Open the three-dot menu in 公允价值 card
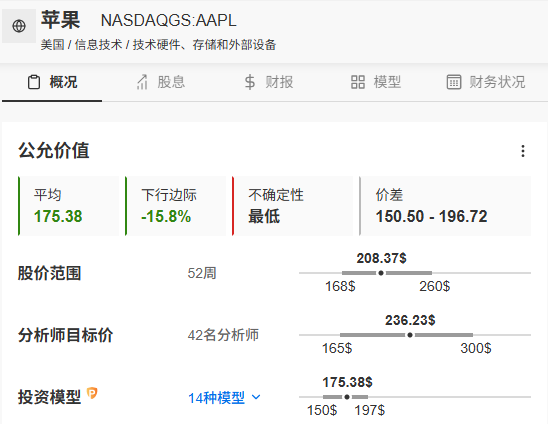The width and height of the screenshot is (548, 424). 523,151
